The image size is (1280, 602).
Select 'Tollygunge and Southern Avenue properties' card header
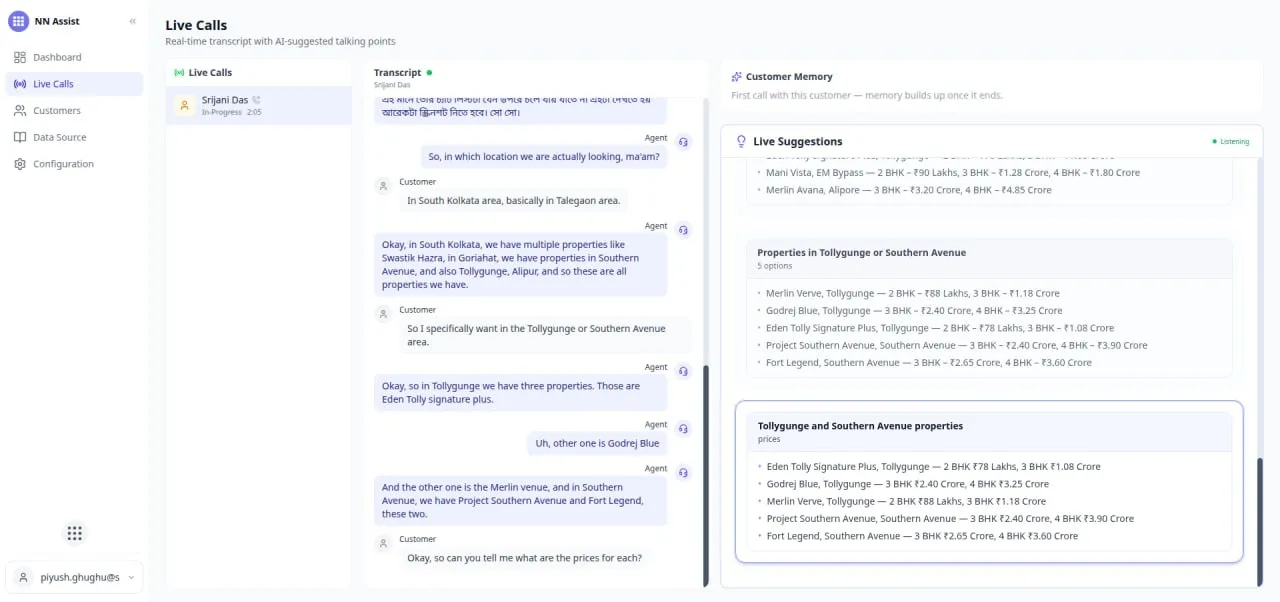click(x=989, y=432)
